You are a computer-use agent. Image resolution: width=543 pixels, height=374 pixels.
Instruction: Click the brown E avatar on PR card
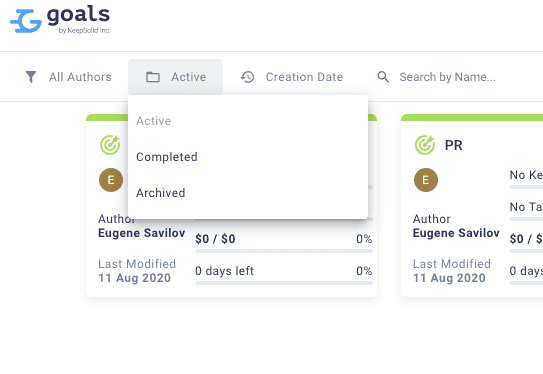pyautogui.click(x=426, y=180)
